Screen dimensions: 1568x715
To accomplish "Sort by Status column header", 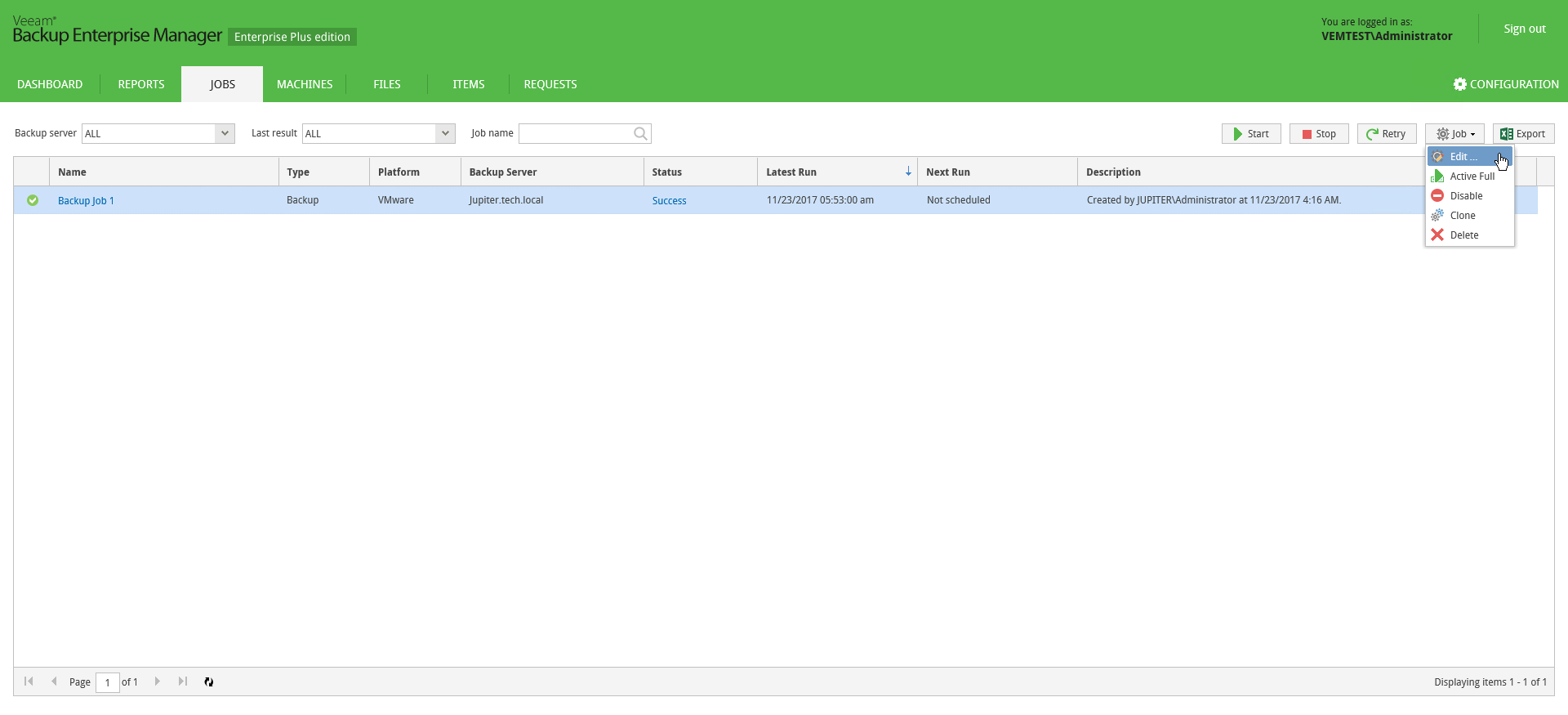I will coord(701,172).
